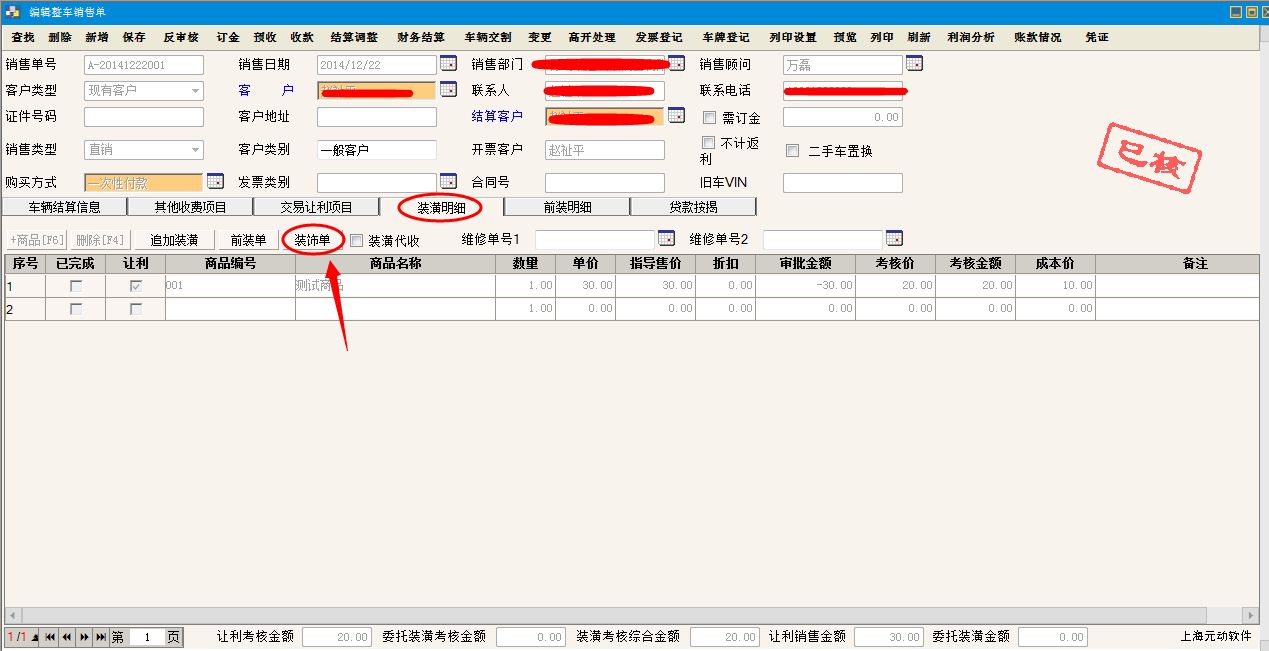Open the 销售类型 dropdown

(x=195, y=150)
